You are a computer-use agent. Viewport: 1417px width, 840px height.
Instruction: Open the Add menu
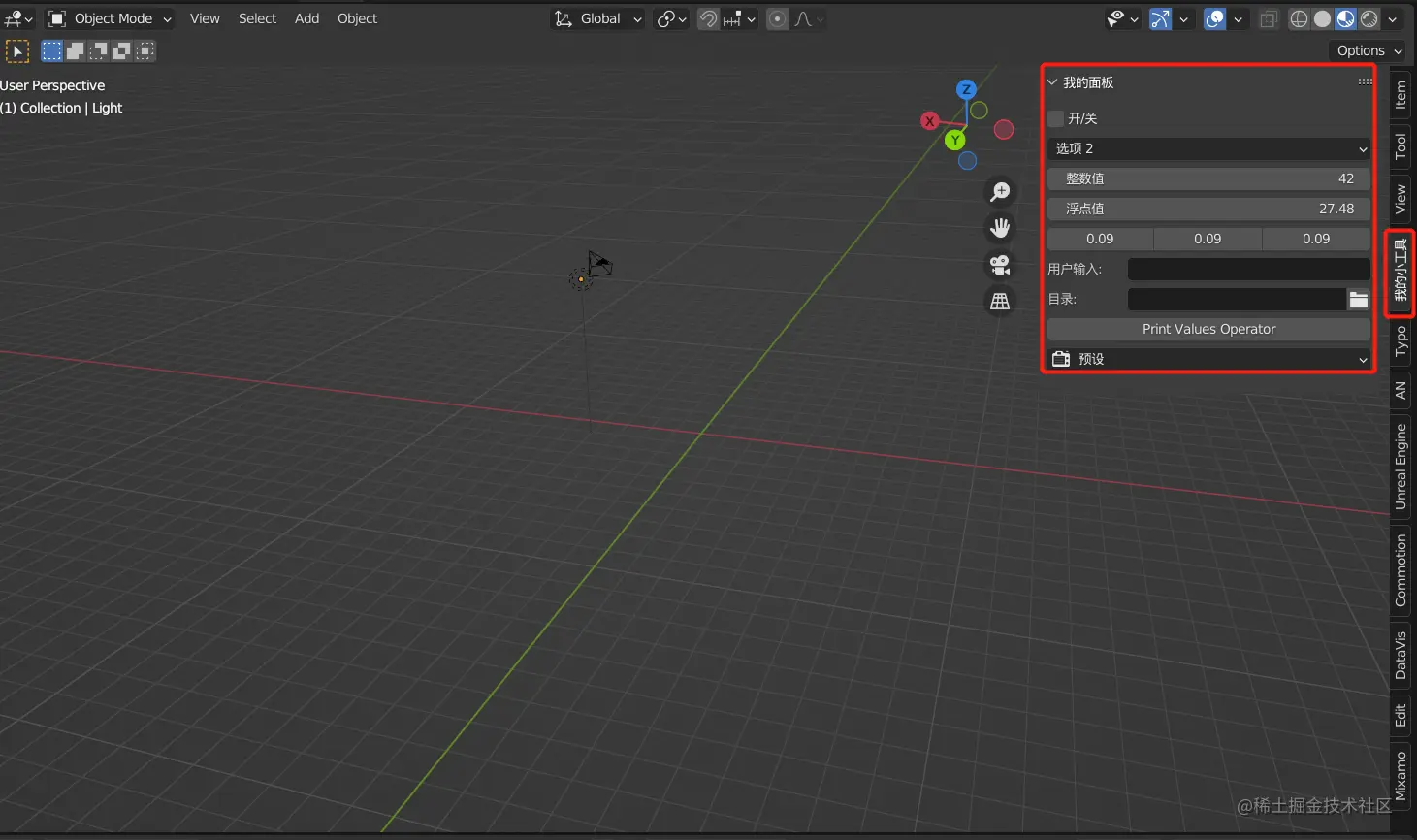306,18
